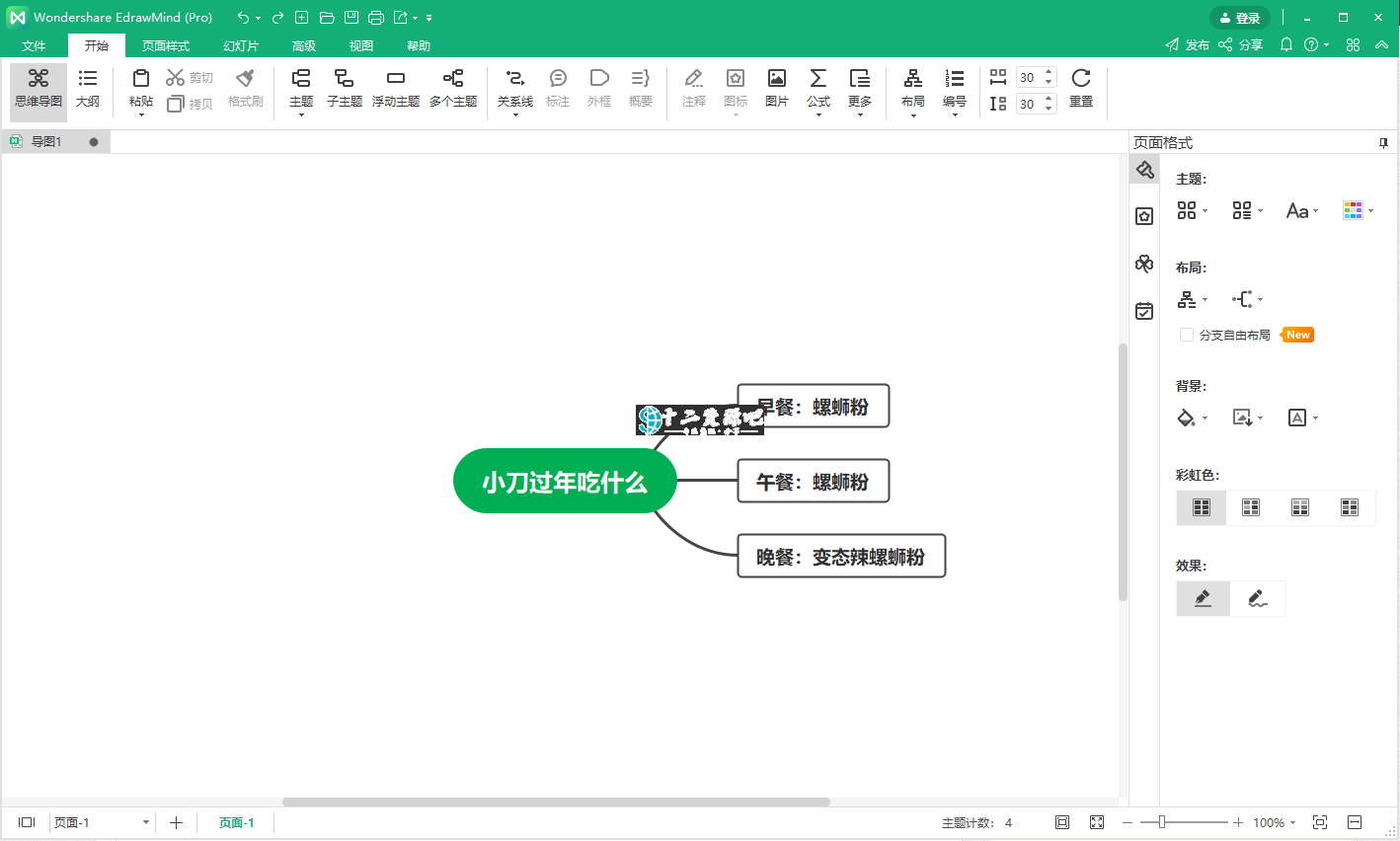Switch to the 页面样式 tab

166,45
